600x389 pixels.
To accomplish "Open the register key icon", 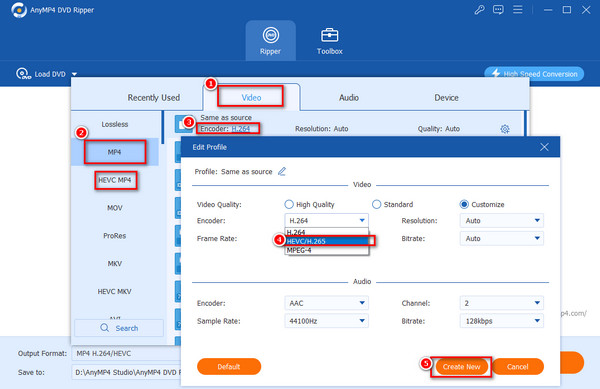I will pos(479,10).
